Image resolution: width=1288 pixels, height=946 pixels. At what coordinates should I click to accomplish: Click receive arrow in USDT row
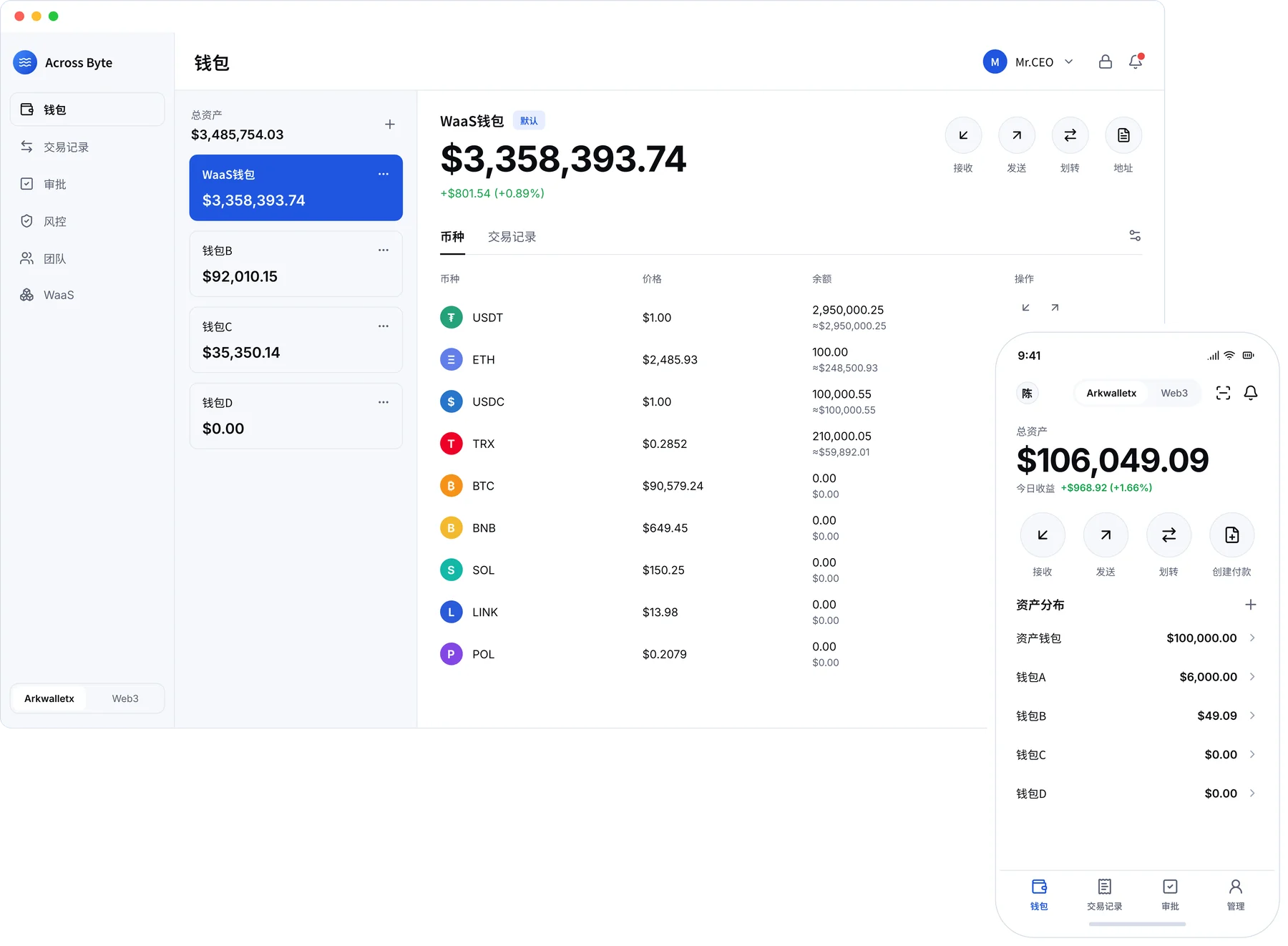coord(1026,308)
